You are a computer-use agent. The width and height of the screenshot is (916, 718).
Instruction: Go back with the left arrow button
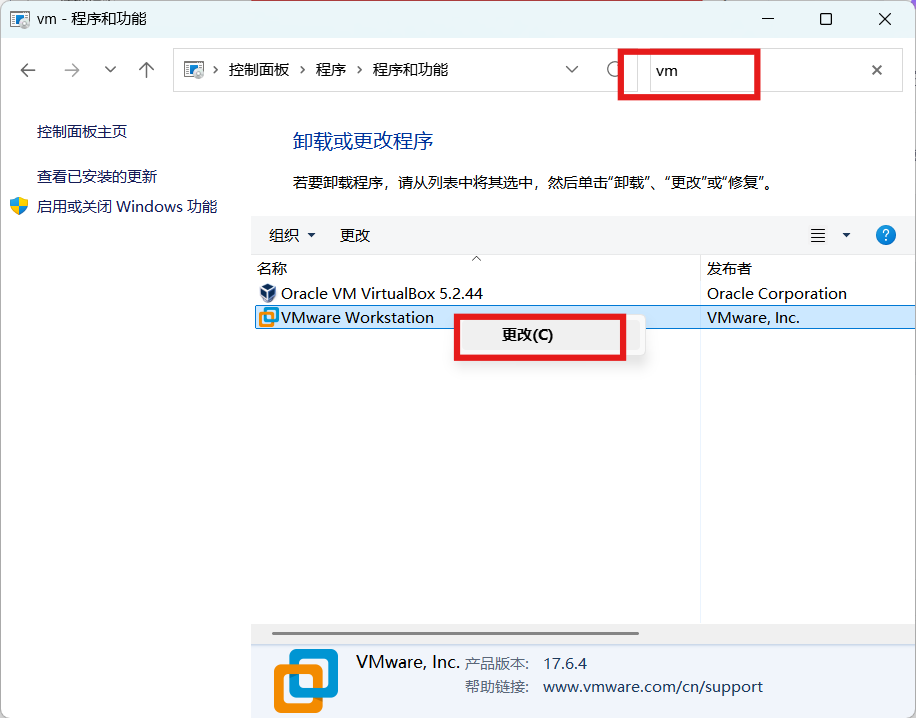click(x=28, y=71)
